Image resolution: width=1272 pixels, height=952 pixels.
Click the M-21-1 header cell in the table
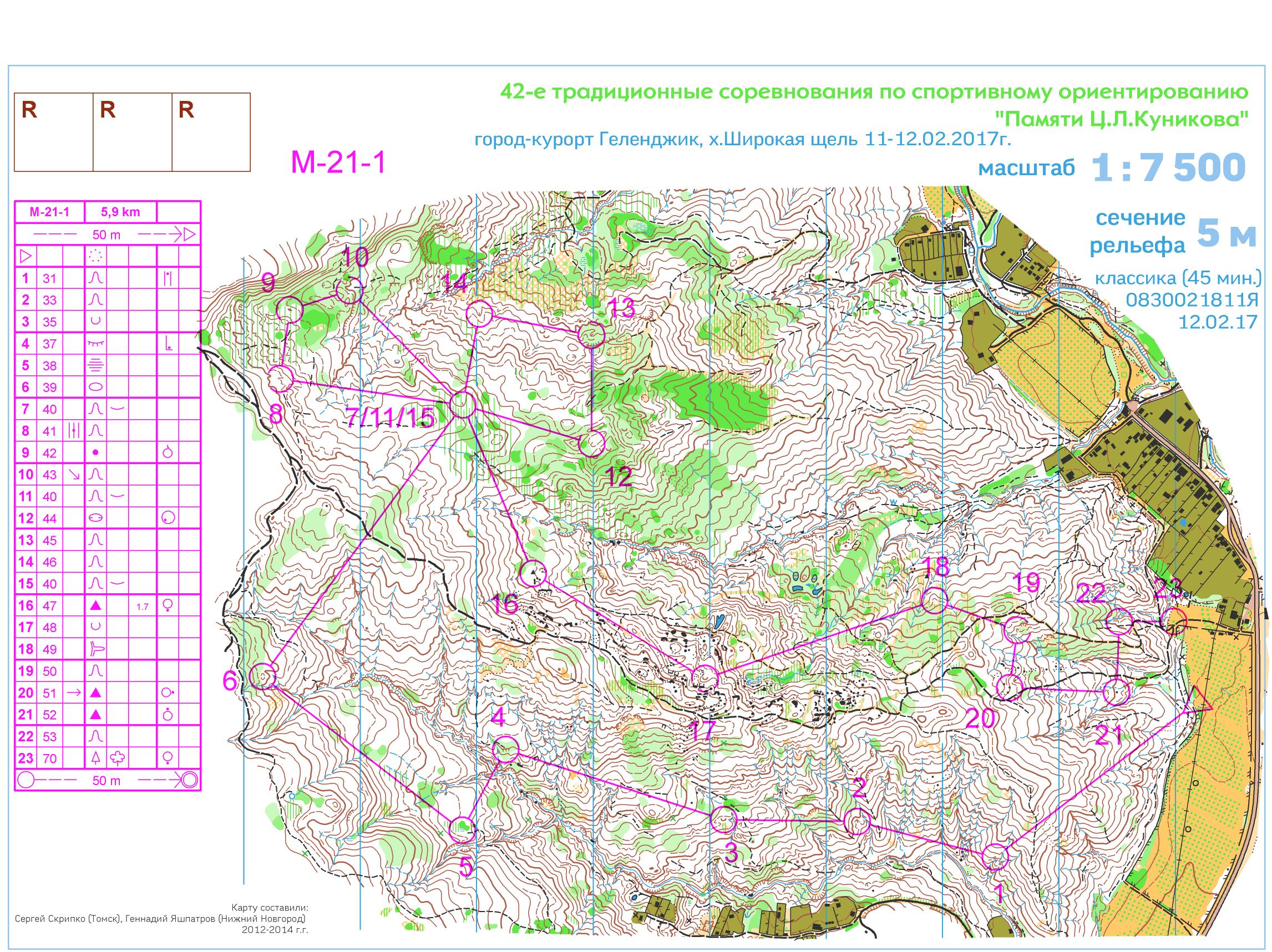pos(49,212)
